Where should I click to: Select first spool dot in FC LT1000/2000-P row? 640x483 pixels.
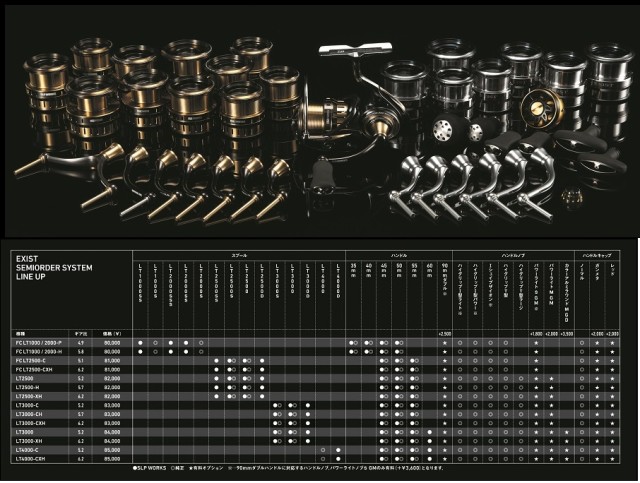(141, 342)
